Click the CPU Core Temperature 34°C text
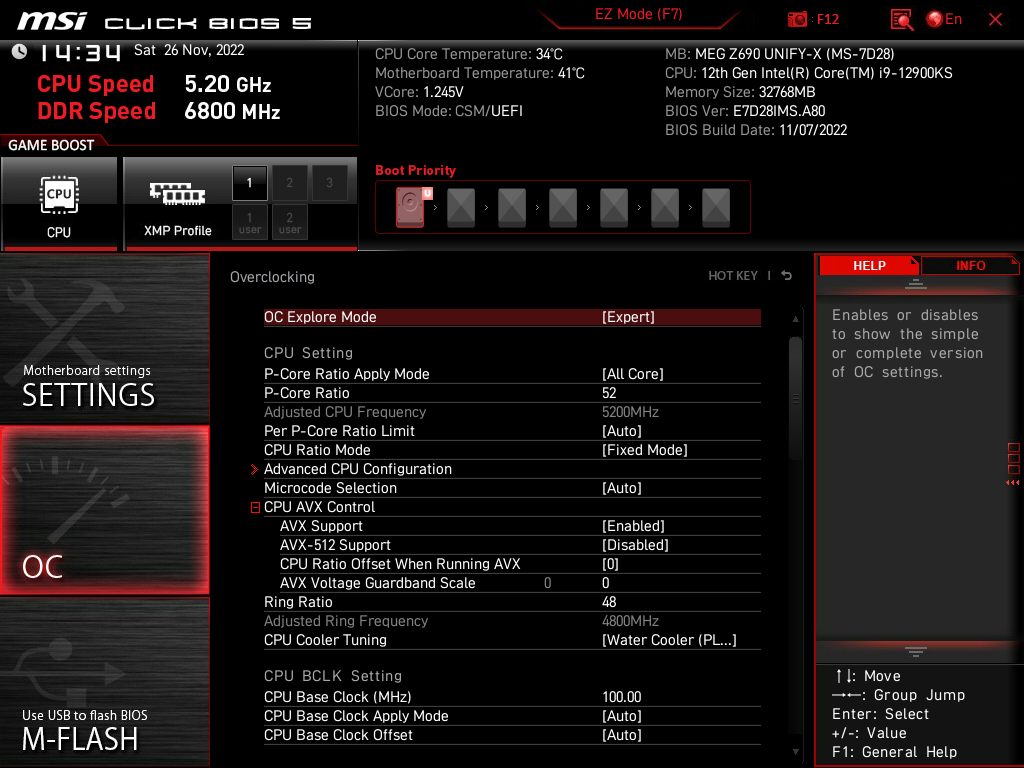1024x768 pixels. tap(469, 54)
